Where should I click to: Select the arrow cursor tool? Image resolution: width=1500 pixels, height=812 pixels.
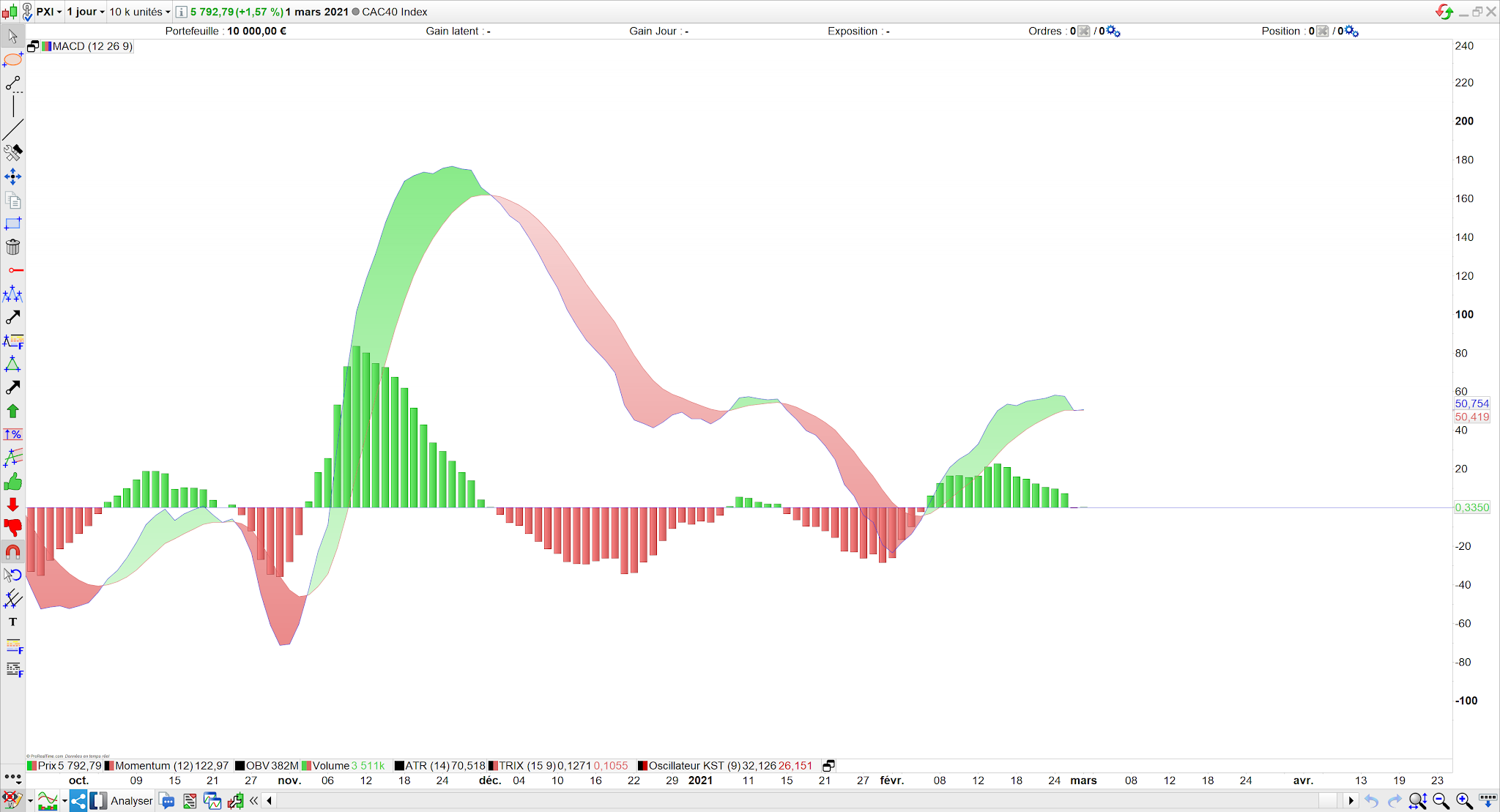point(12,36)
